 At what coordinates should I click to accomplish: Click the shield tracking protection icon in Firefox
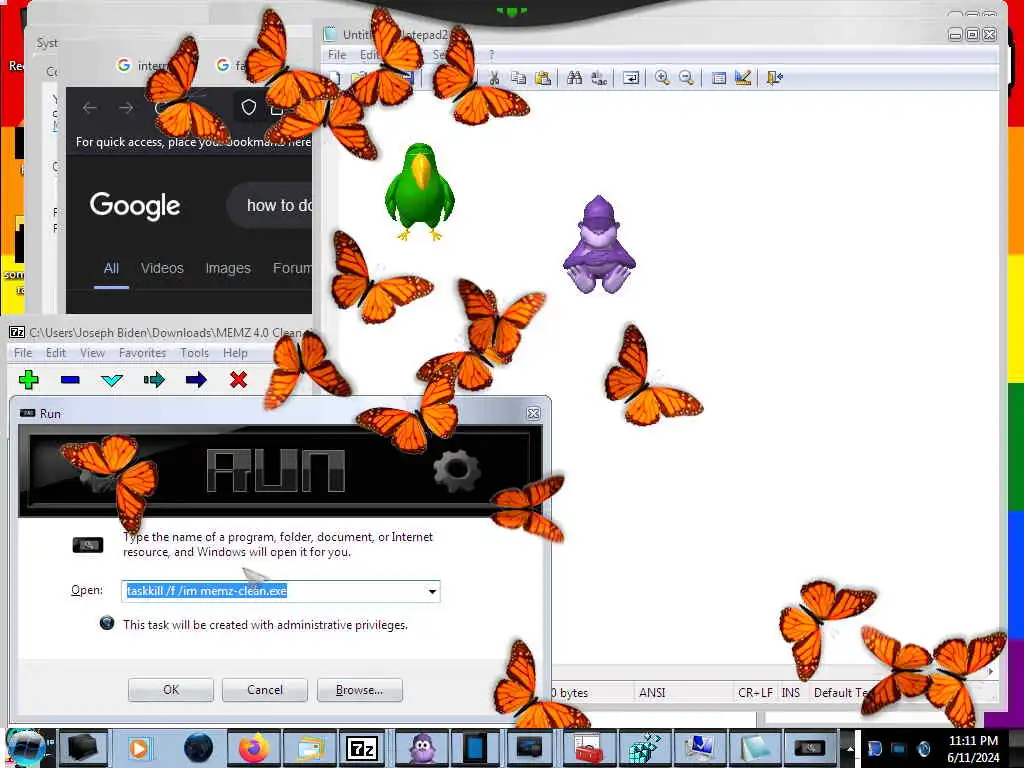pyautogui.click(x=248, y=107)
